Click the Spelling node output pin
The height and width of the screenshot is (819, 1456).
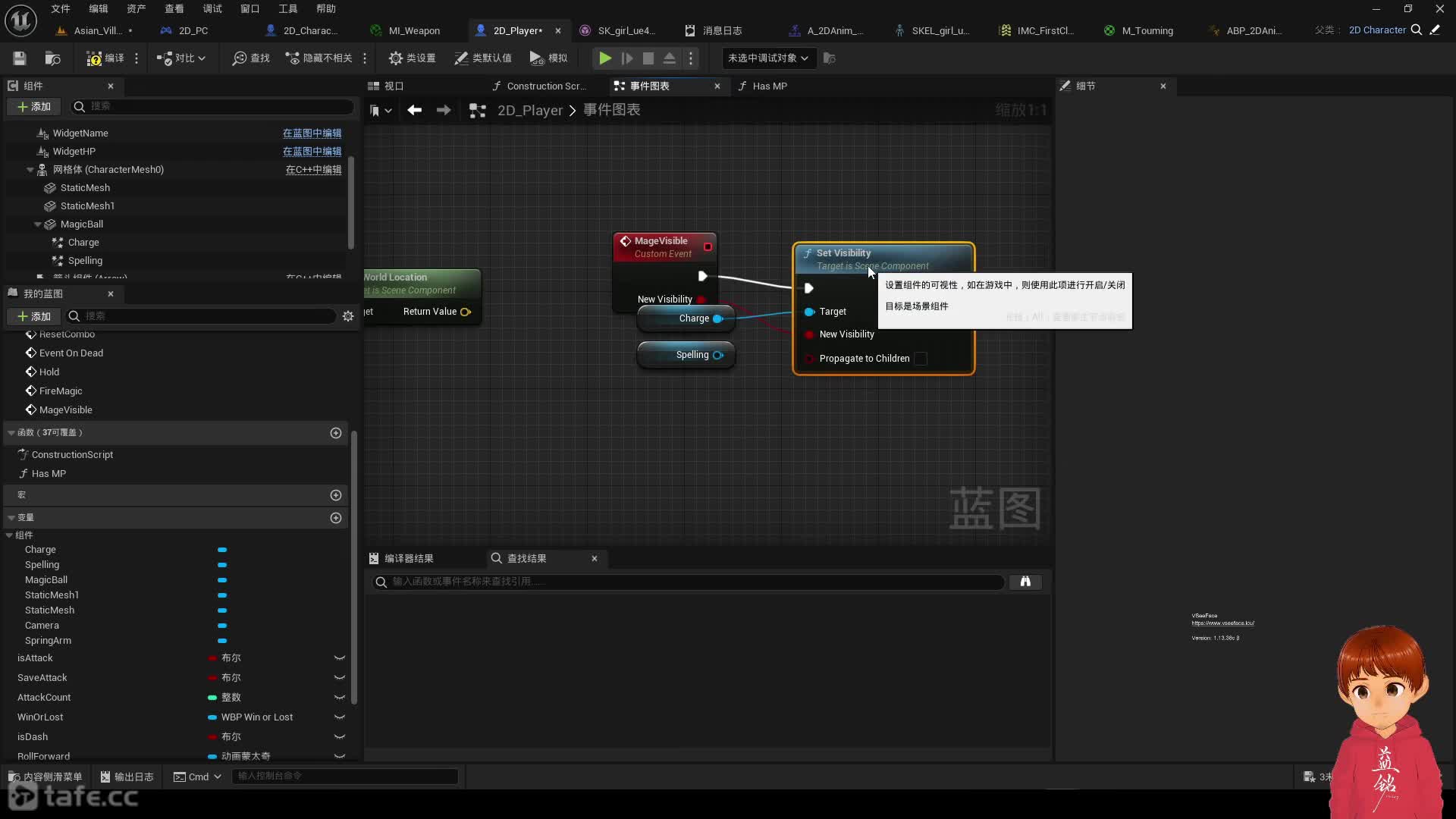coord(717,355)
